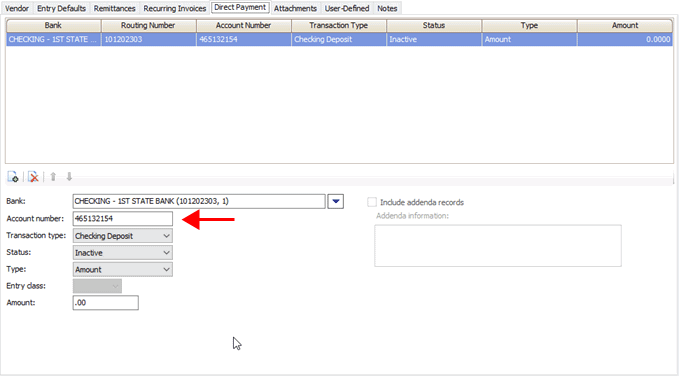Click the Amount type grid cell
679x376 pixels.
(x=529, y=39)
